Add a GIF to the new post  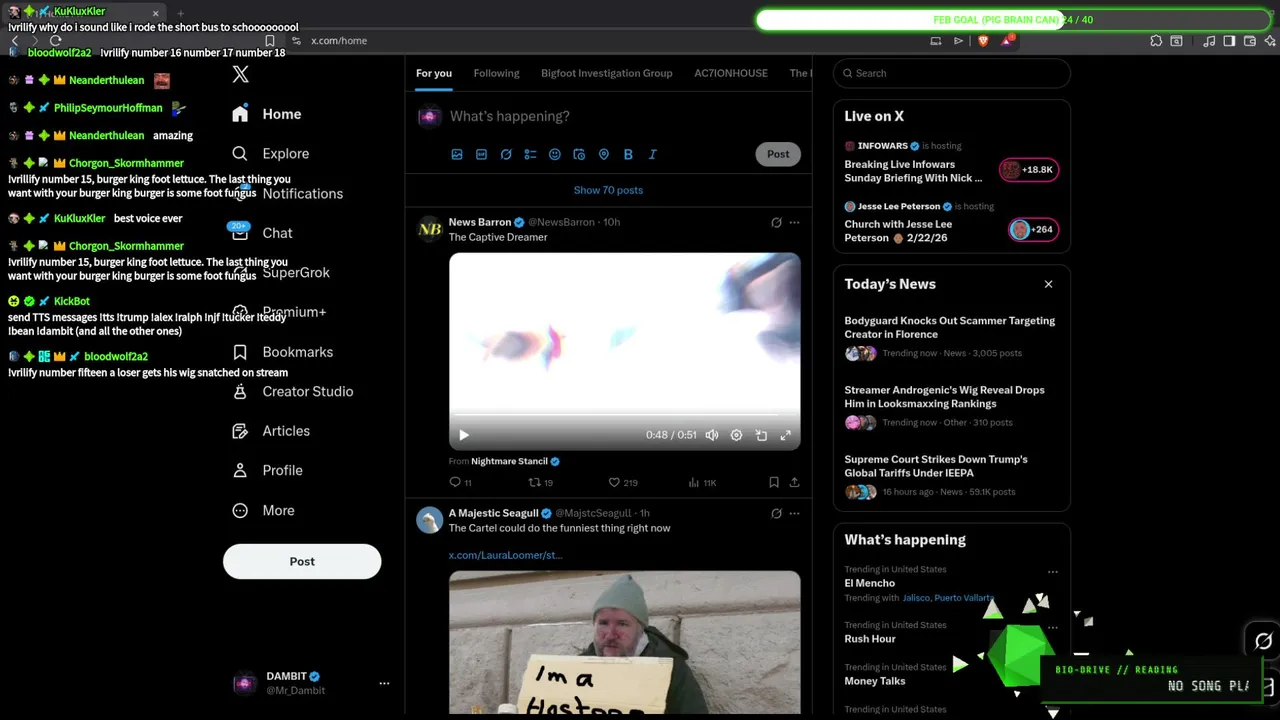coord(481,154)
